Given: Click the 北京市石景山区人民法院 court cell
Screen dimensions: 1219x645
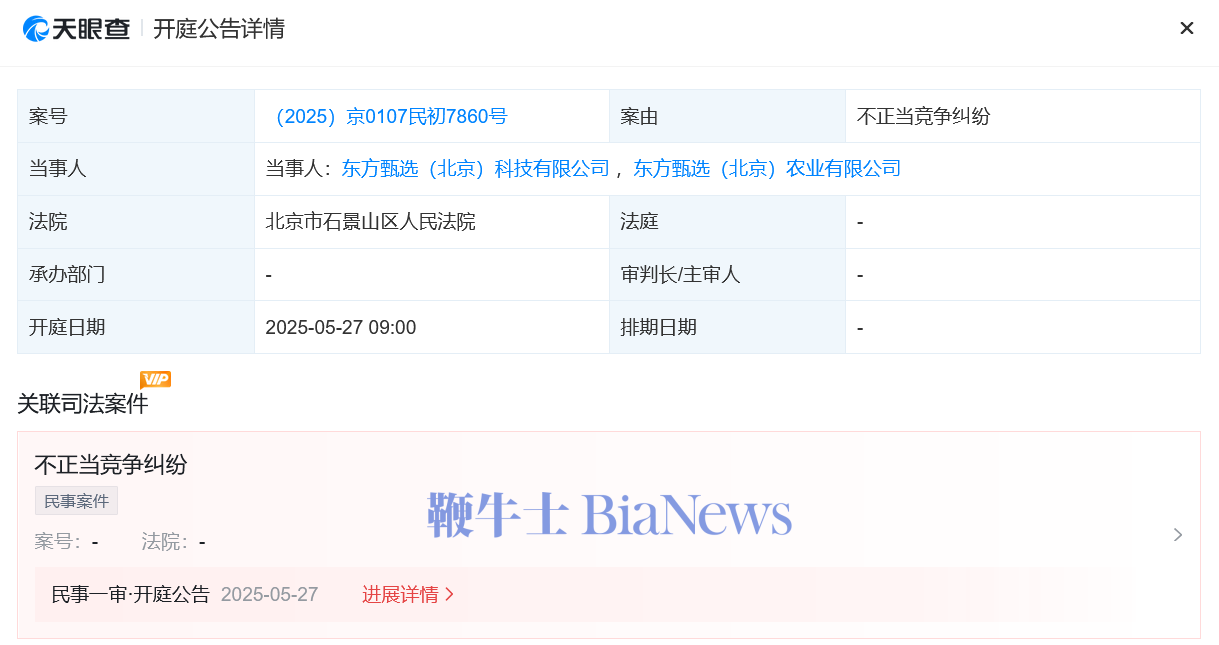Looking at the screenshot, I should [x=431, y=222].
